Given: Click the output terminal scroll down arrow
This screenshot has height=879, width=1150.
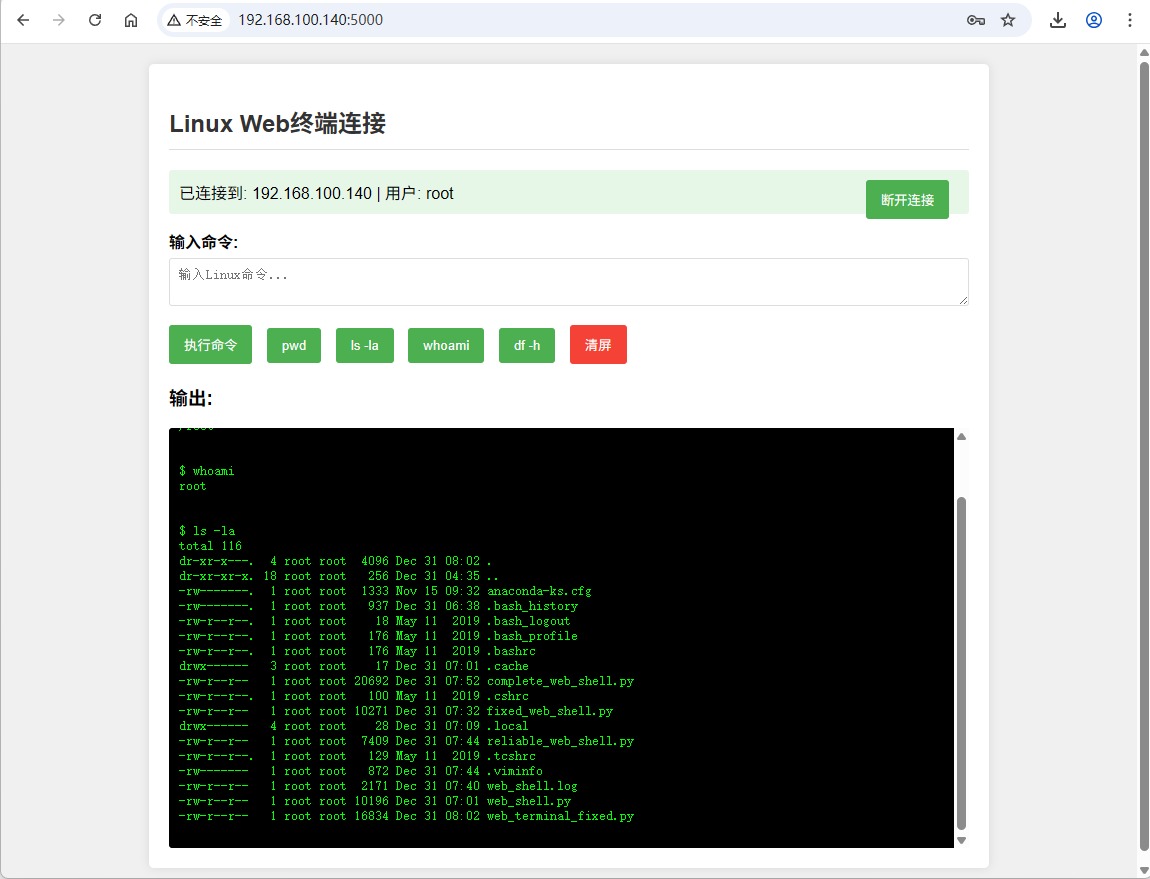Looking at the screenshot, I should point(961,840).
